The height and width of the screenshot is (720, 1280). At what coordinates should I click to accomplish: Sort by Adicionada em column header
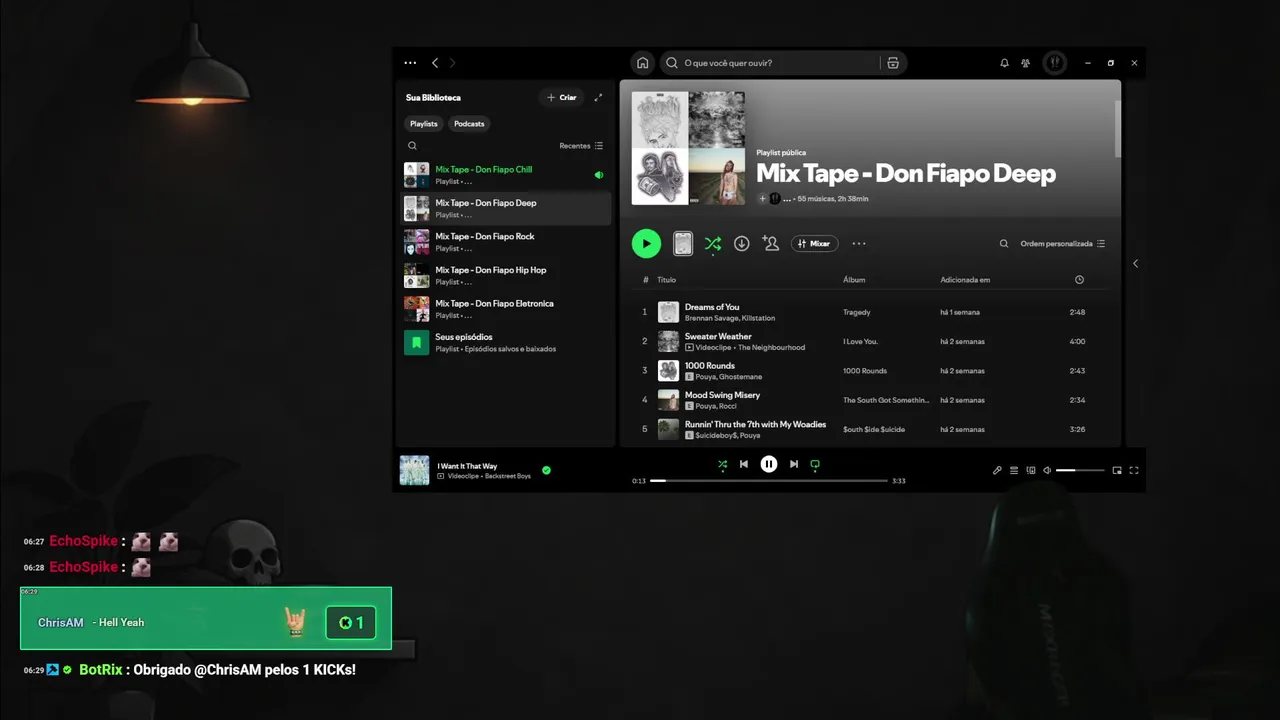click(965, 280)
